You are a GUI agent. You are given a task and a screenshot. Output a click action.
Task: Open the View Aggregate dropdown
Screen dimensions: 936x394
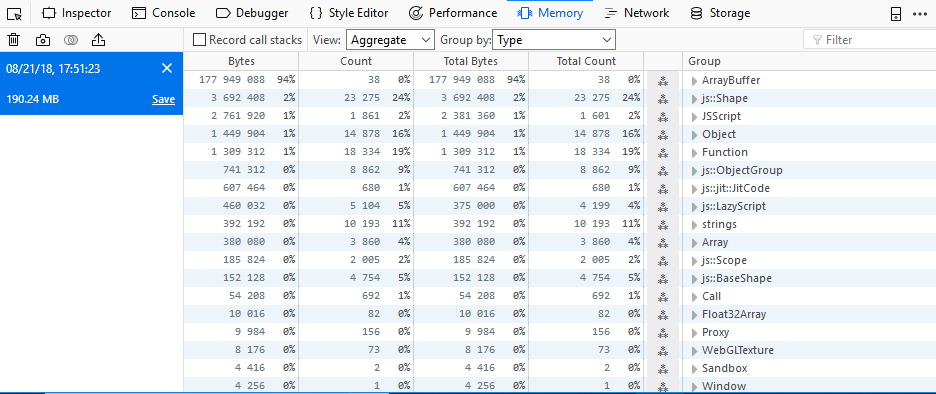click(x=390, y=40)
